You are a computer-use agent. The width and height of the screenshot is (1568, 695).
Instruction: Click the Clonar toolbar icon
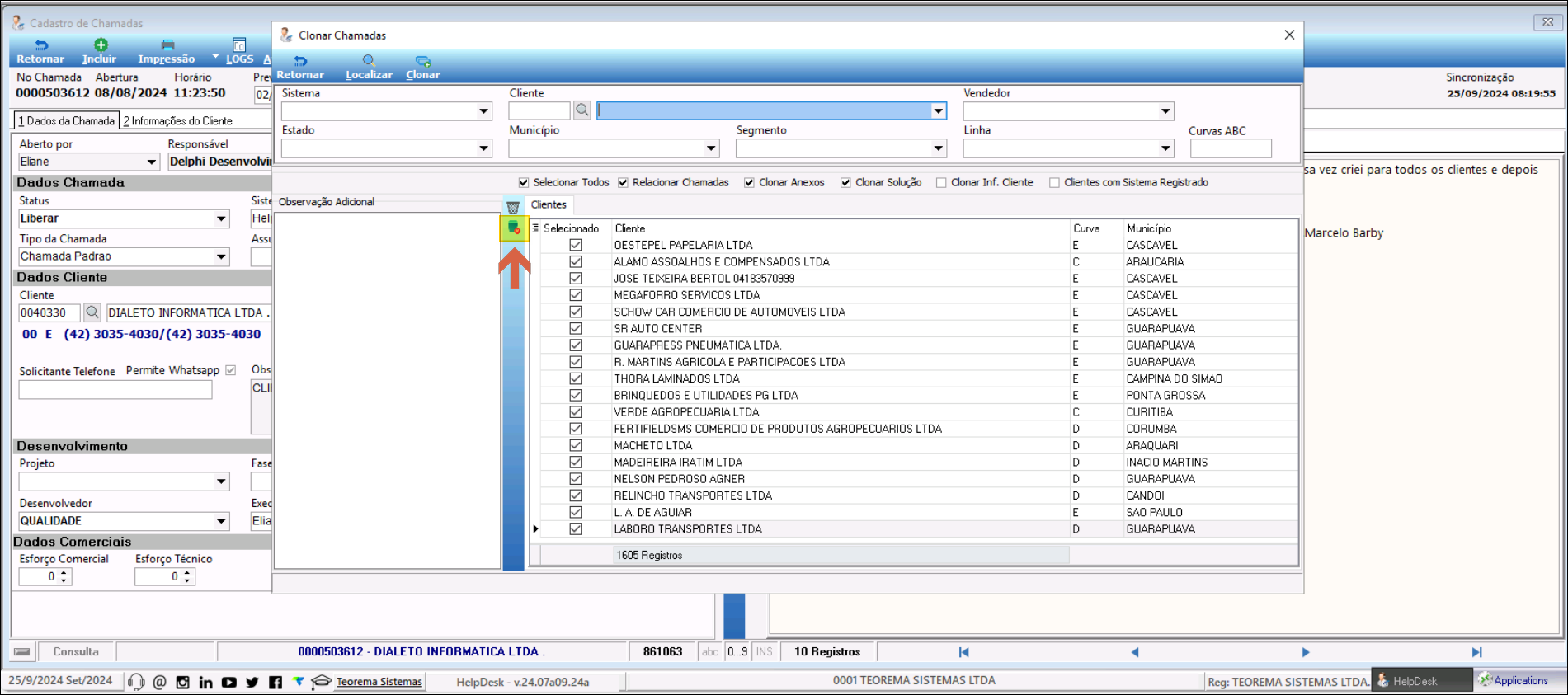click(423, 61)
